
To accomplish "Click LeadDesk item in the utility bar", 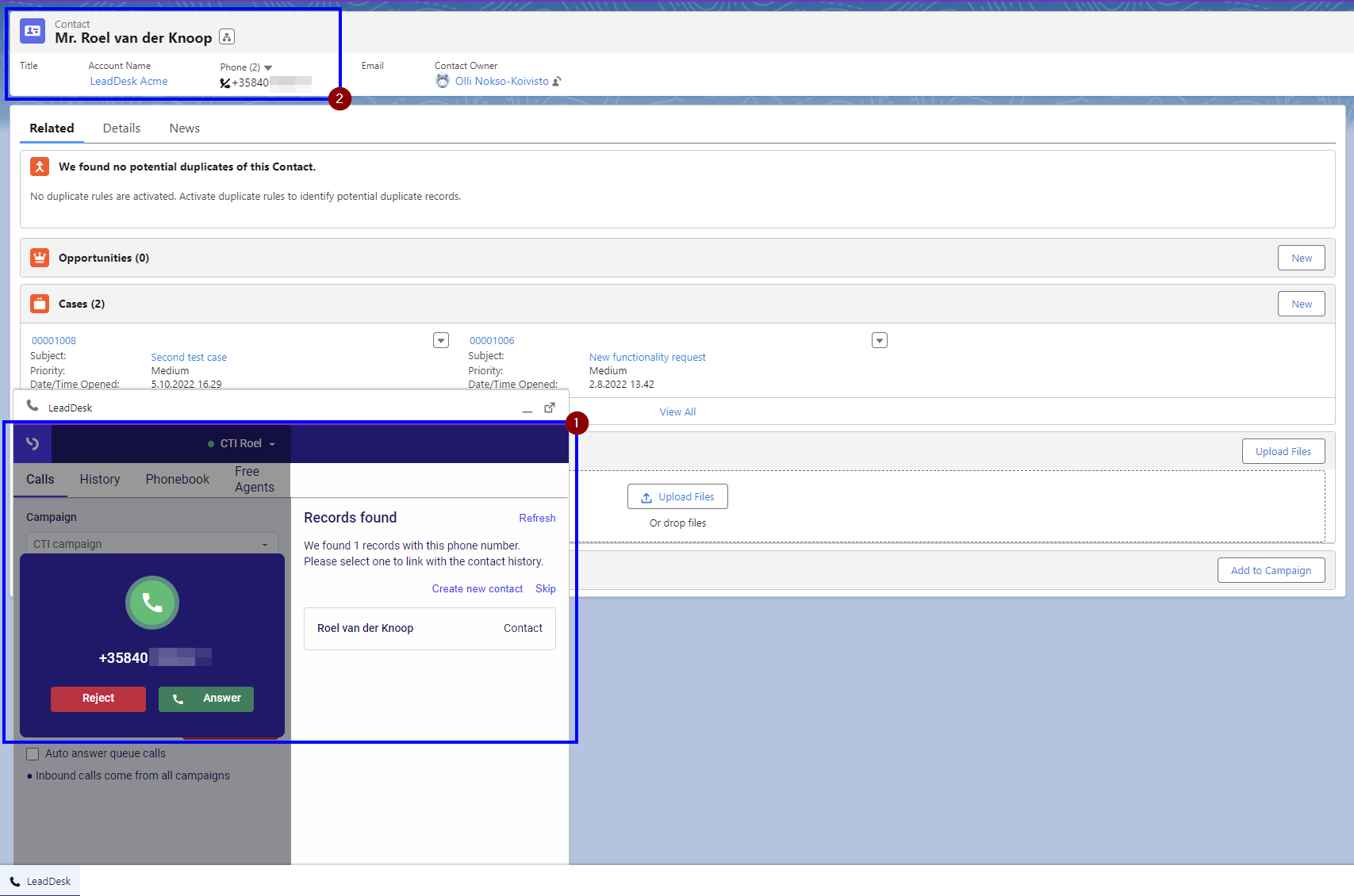I will click(40, 881).
